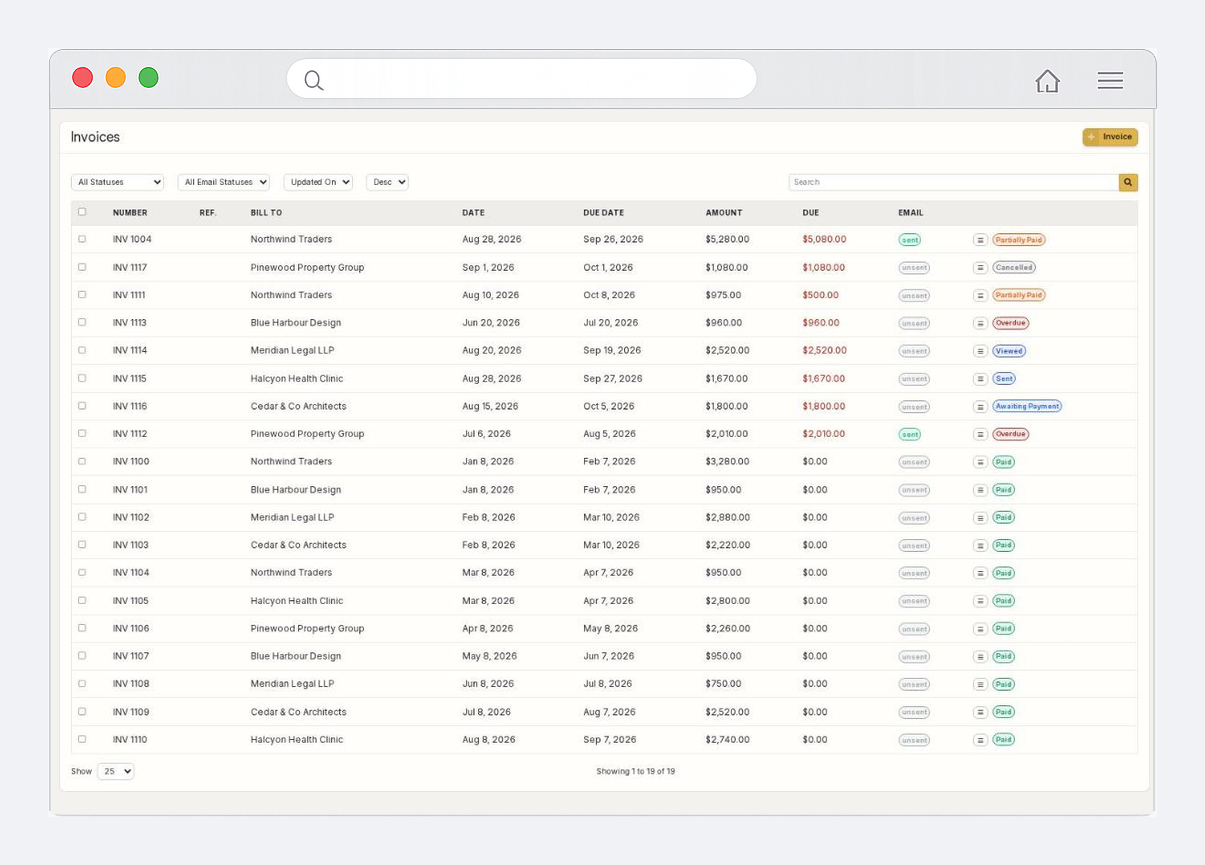Image resolution: width=1205 pixels, height=865 pixels.
Task: Open actions menu for INV 1110
Action: [x=980, y=740]
